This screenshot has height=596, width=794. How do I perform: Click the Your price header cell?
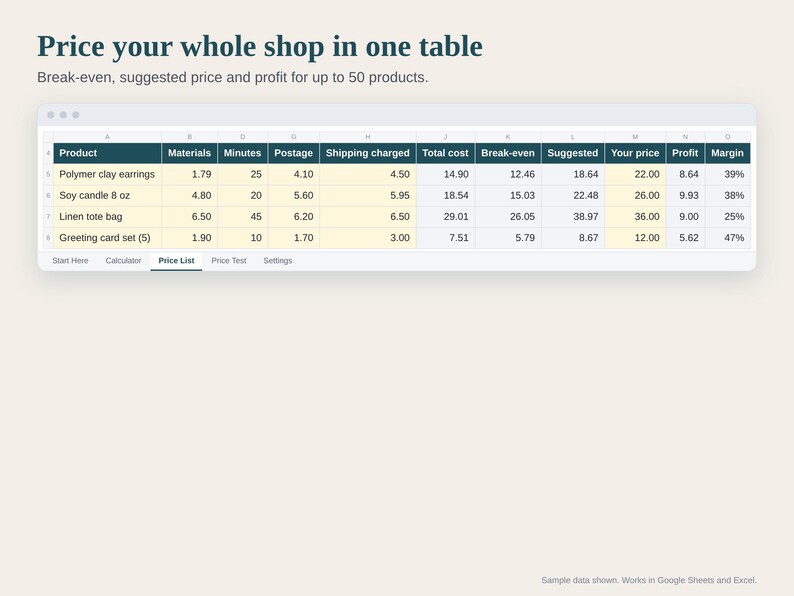click(635, 153)
